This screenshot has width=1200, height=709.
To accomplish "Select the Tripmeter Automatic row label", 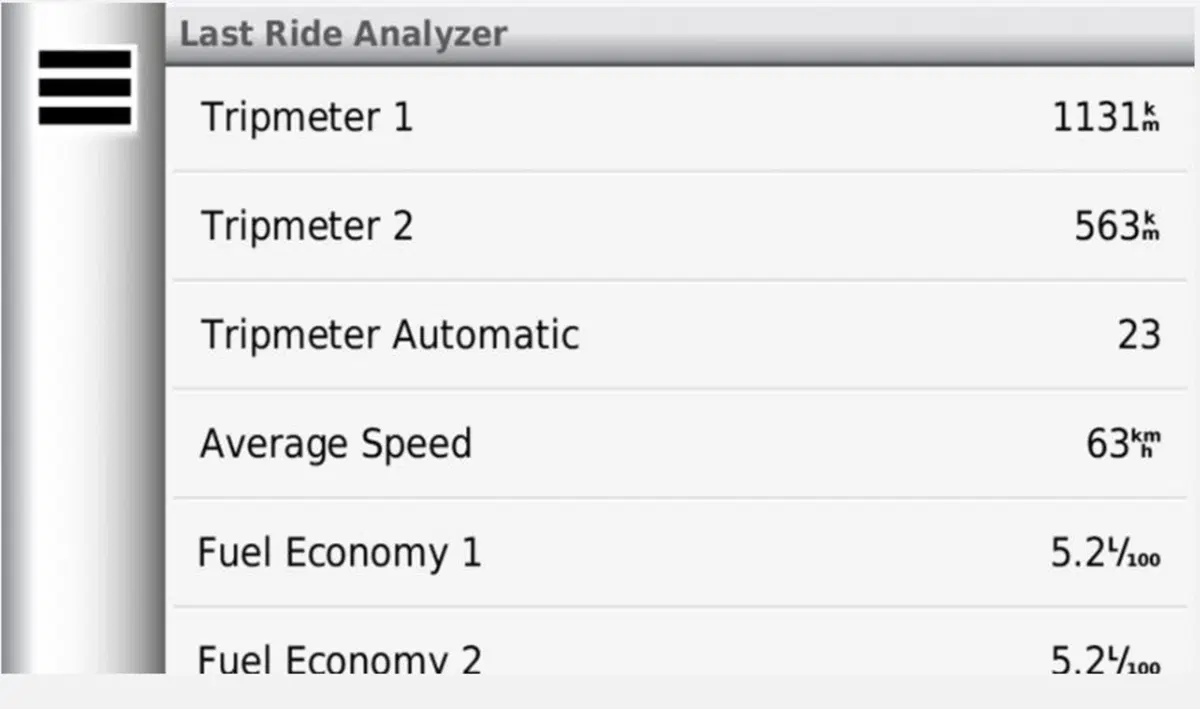I will 390,334.
